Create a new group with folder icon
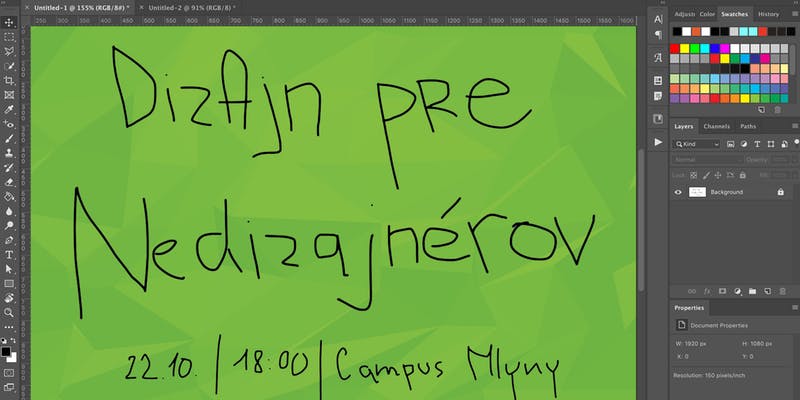Image resolution: width=800 pixels, height=400 pixels. coord(751,291)
